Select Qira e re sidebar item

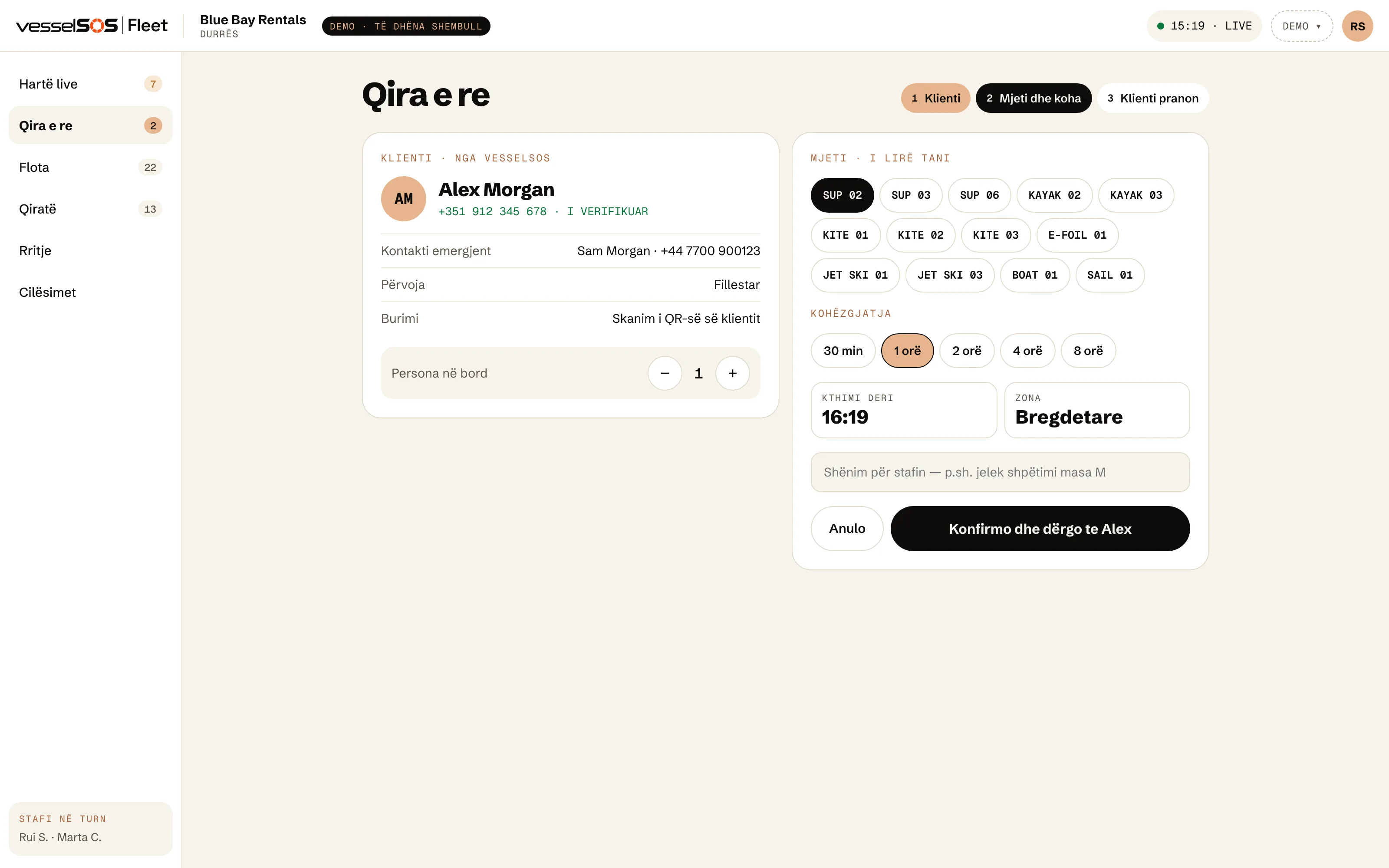click(91, 125)
